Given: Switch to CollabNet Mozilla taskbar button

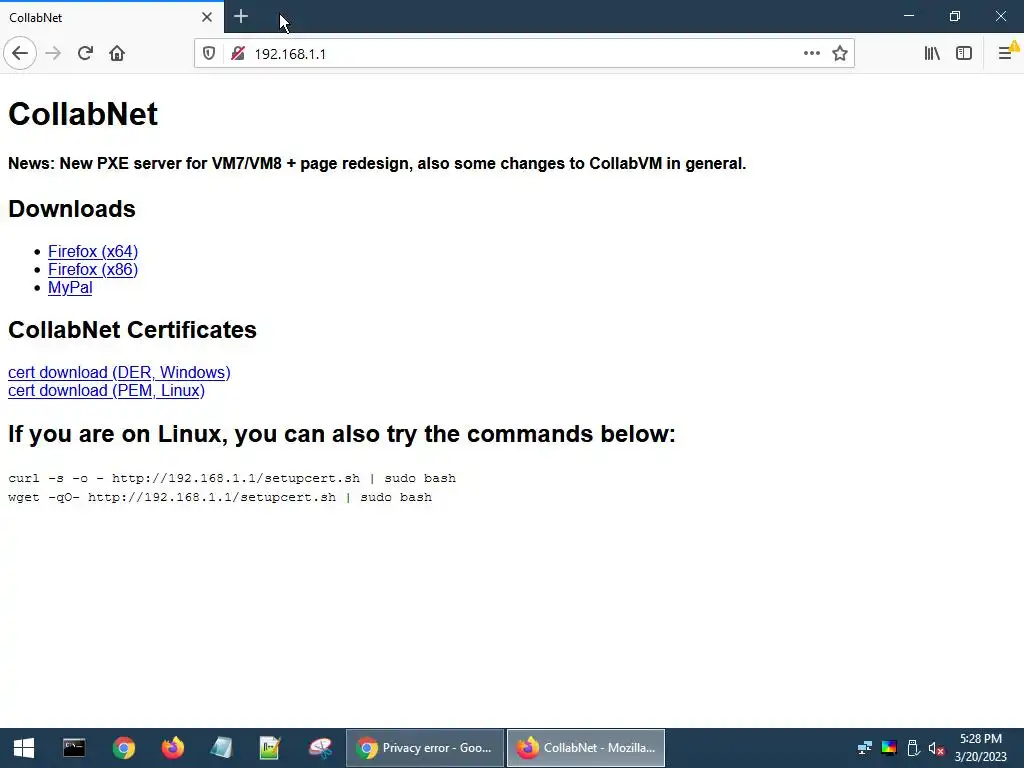Looking at the screenshot, I should (x=586, y=748).
